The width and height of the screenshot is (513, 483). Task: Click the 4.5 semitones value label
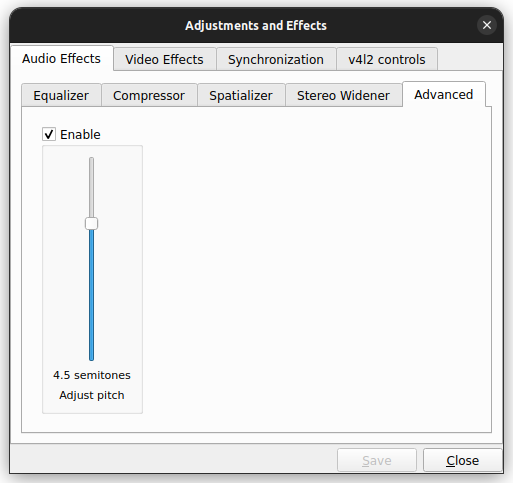92,375
